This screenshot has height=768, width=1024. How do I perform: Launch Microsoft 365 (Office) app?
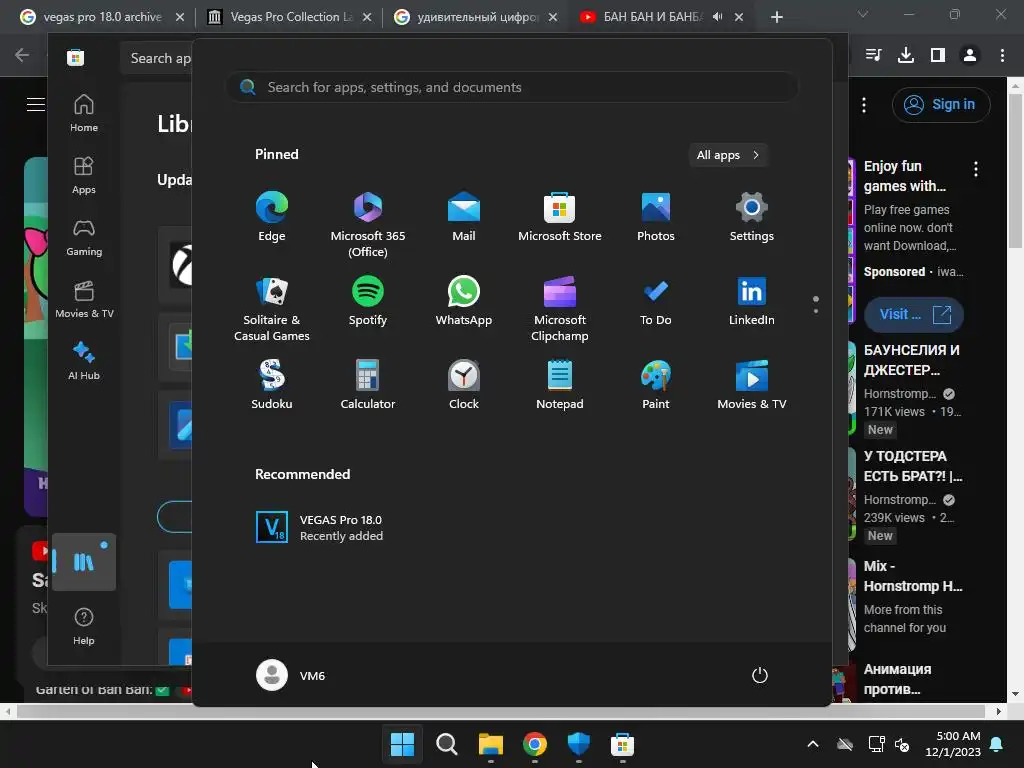368,225
